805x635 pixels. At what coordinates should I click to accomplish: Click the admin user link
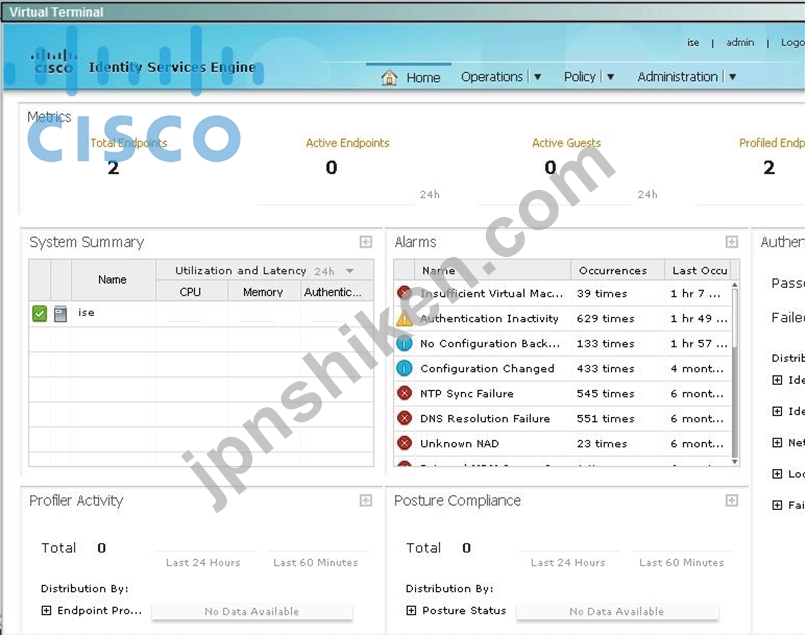click(740, 43)
